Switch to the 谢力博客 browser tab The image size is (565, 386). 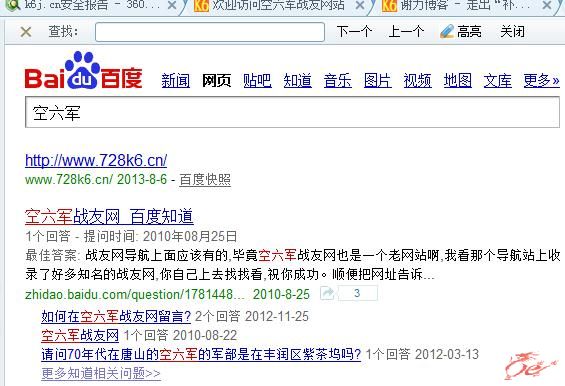click(465, 5)
